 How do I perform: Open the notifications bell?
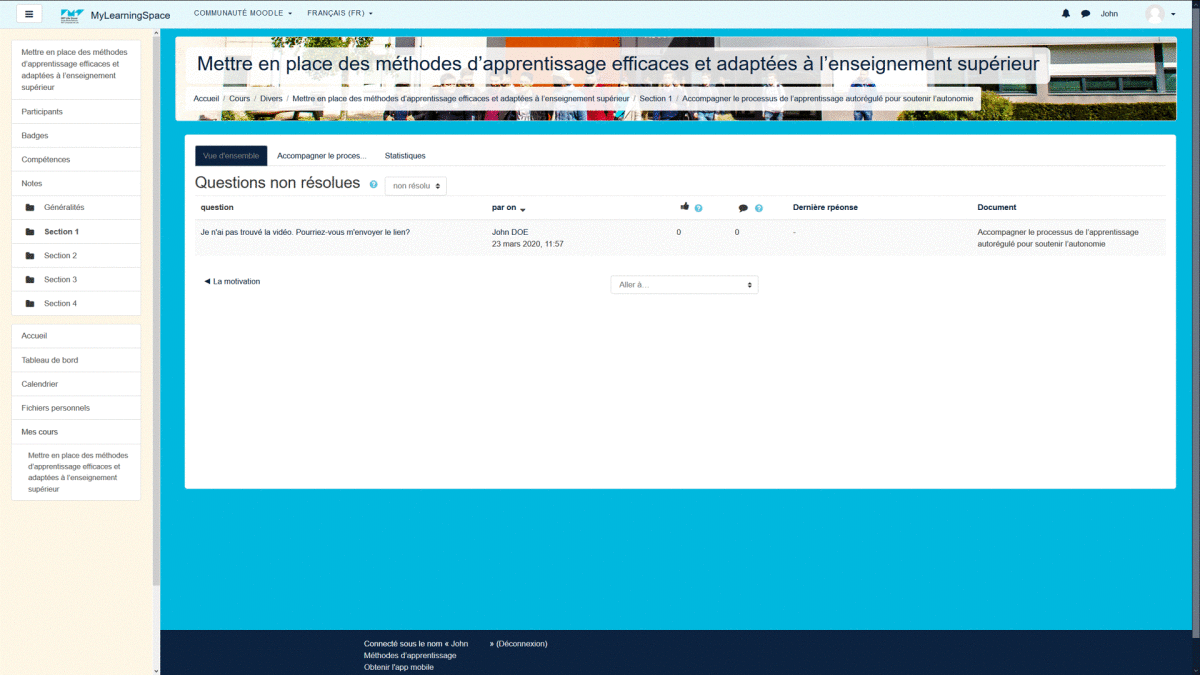tap(1066, 14)
